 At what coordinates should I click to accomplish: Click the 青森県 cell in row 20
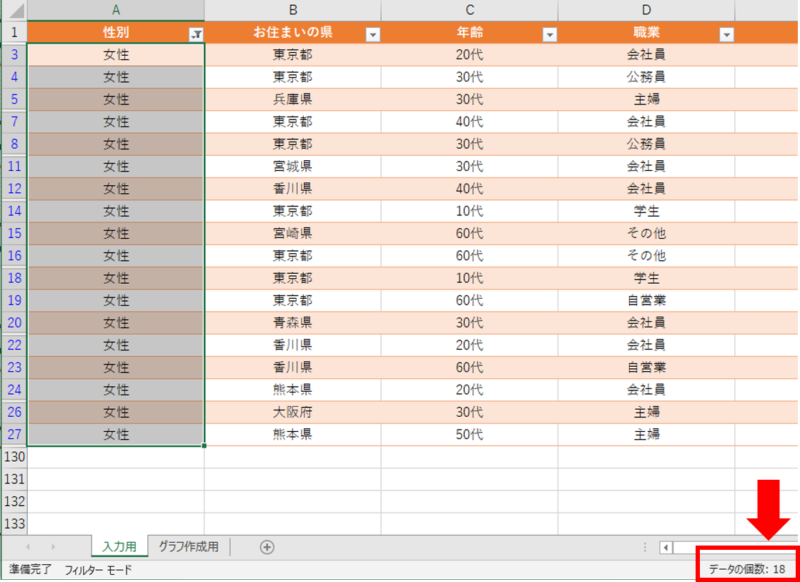click(x=293, y=323)
